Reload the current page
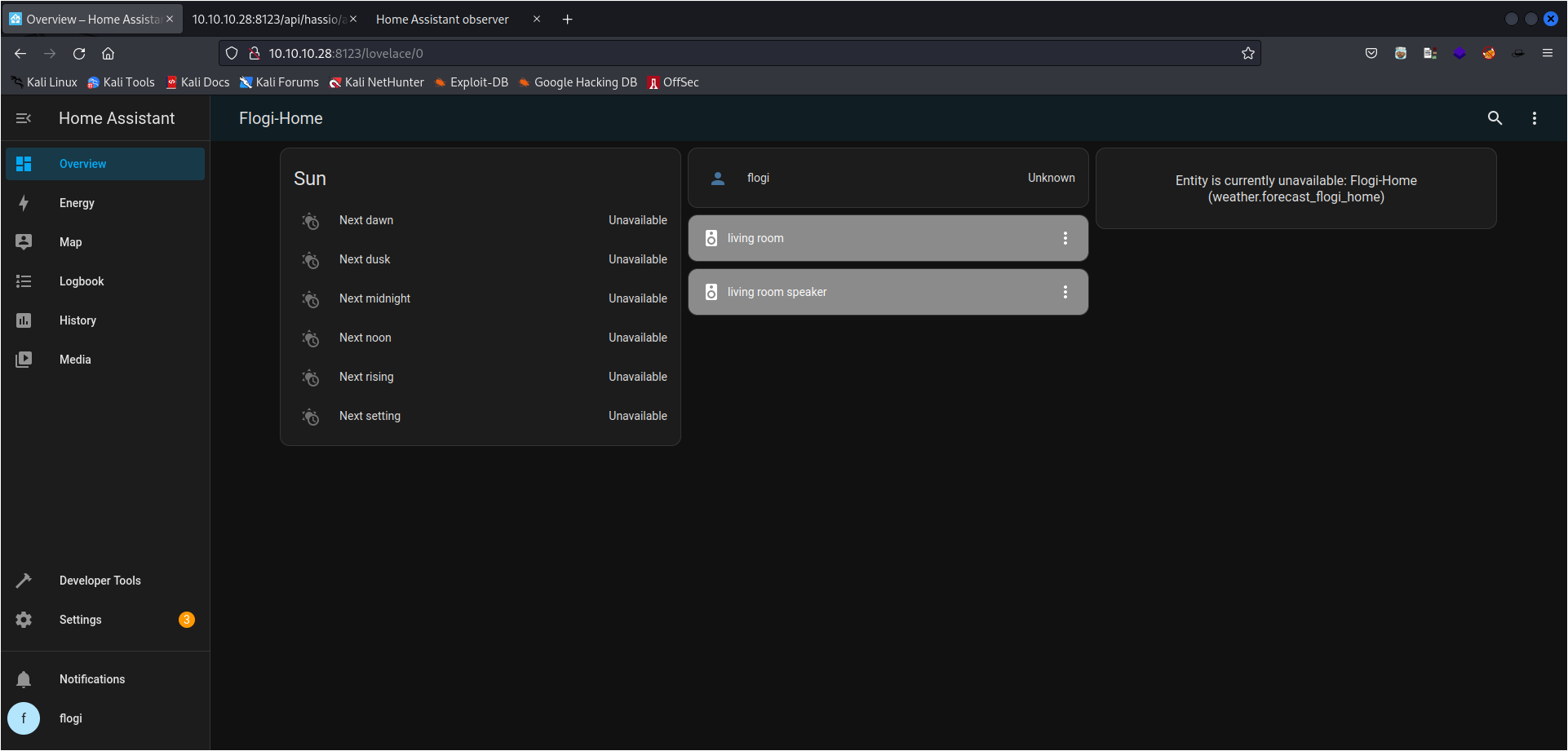1568x751 pixels. (79, 53)
